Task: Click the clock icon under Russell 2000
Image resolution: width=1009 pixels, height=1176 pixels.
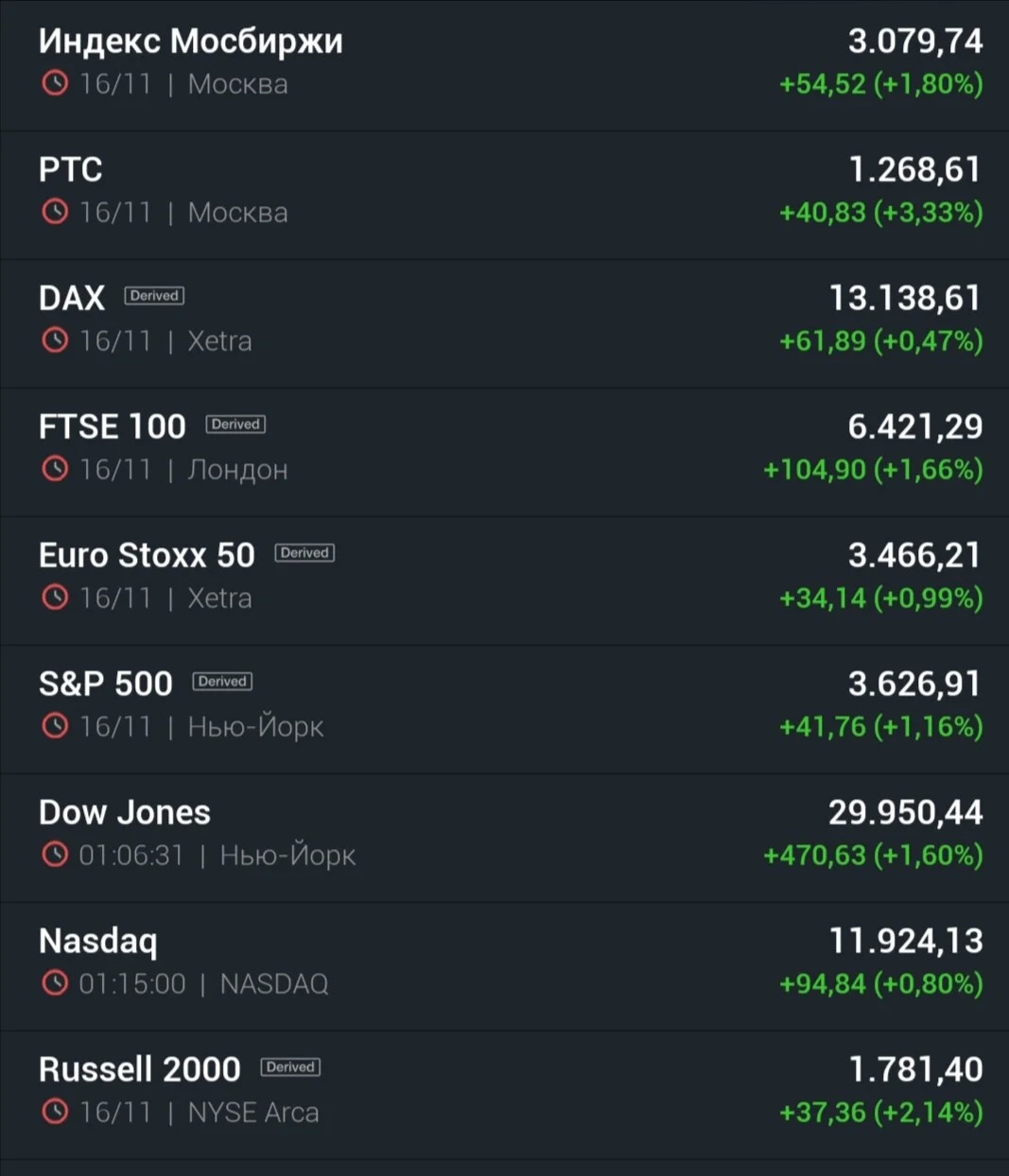Action: (55, 1112)
